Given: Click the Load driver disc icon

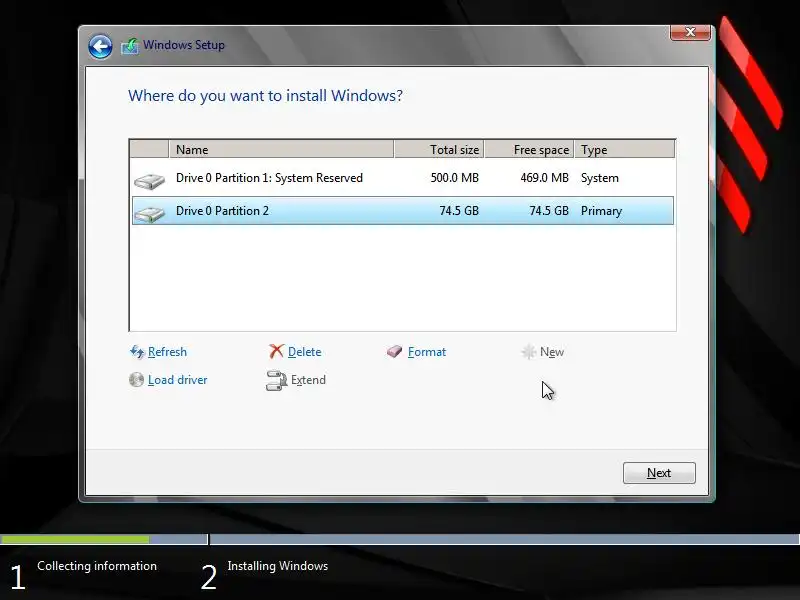Looking at the screenshot, I should tap(136, 380).
